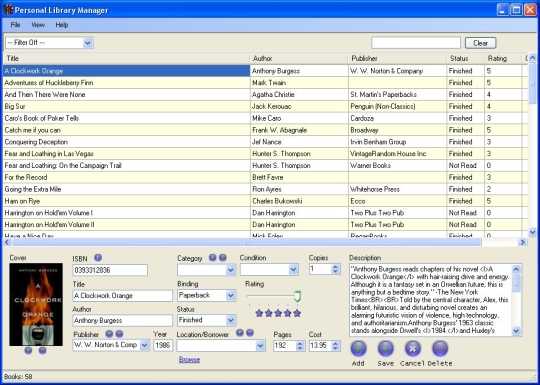Click the Rating slider handle
Image resolution: width=540 pixels, height=385 pixels.
298,296
